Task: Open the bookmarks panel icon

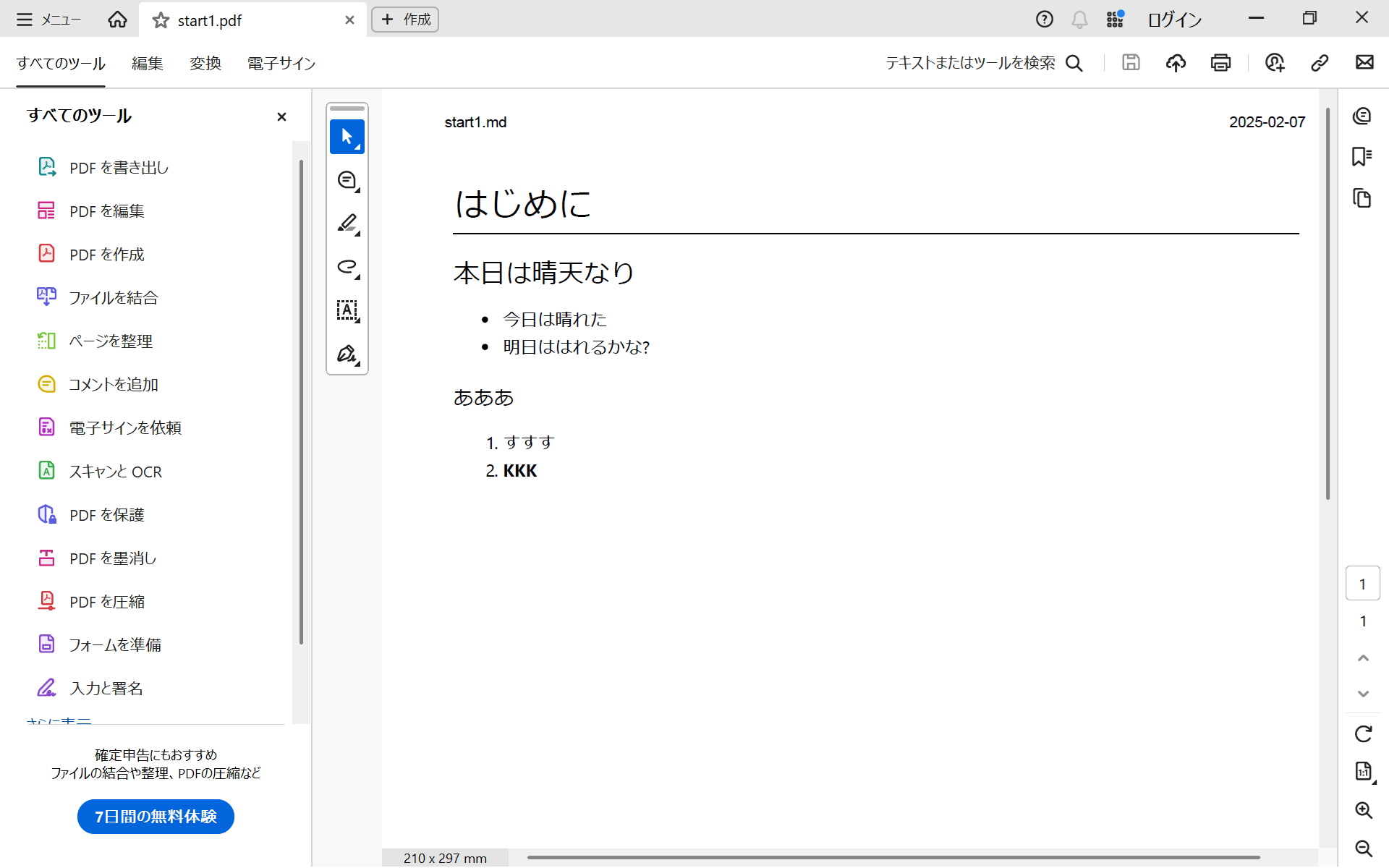Action: [1362, 156]
